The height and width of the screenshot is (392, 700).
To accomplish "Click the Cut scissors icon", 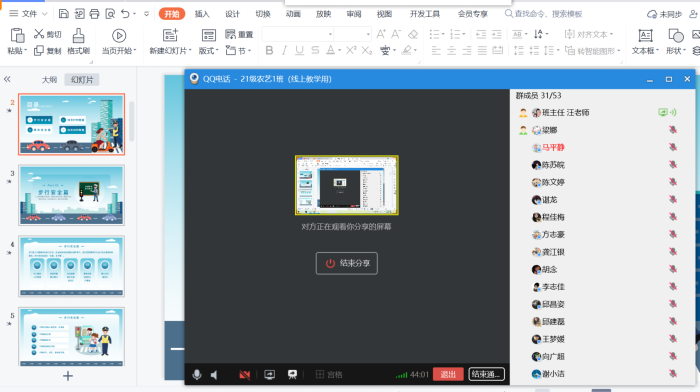I will [39, 34].
